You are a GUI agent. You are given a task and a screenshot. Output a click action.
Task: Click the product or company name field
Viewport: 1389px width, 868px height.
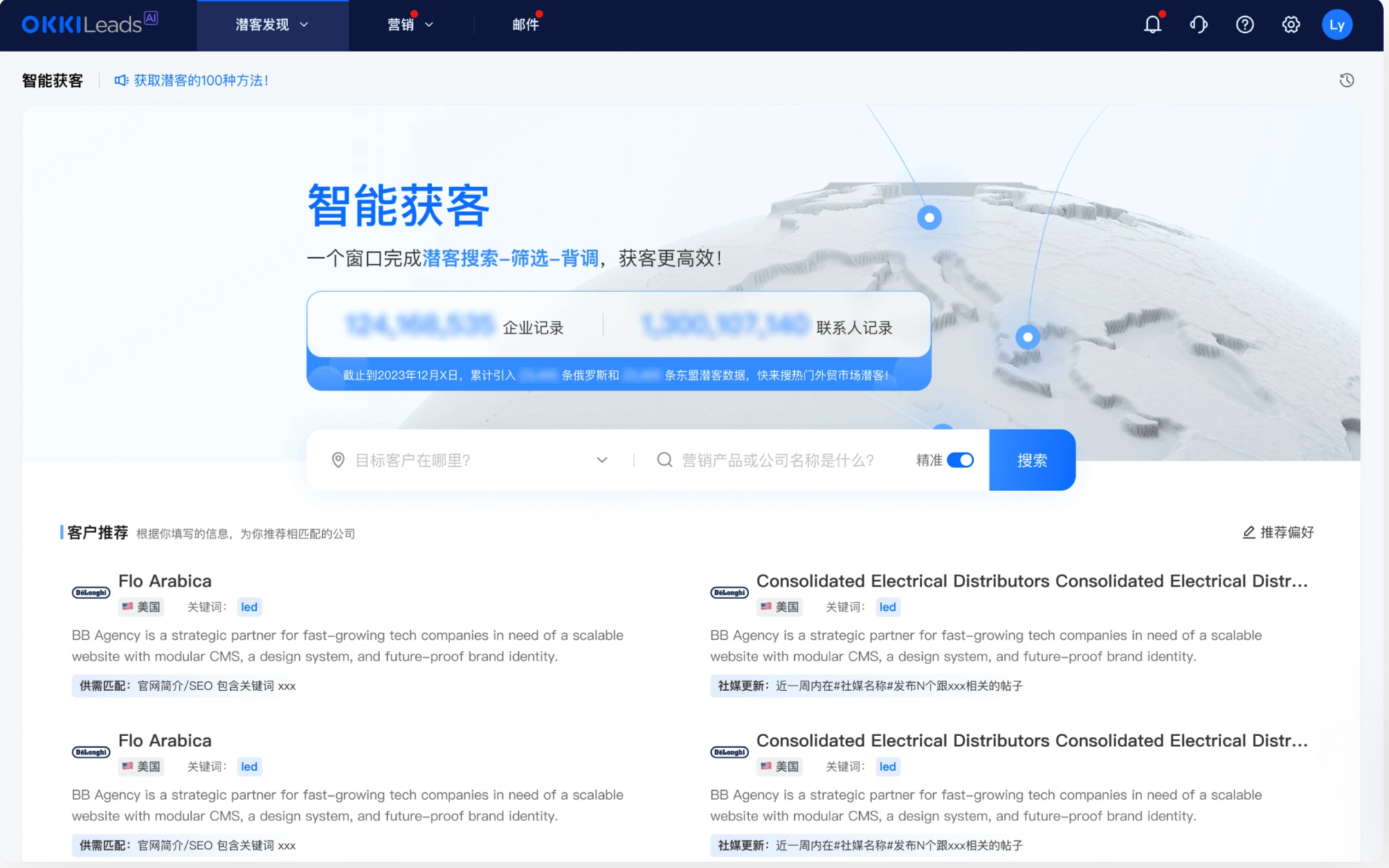pos(778,460)
